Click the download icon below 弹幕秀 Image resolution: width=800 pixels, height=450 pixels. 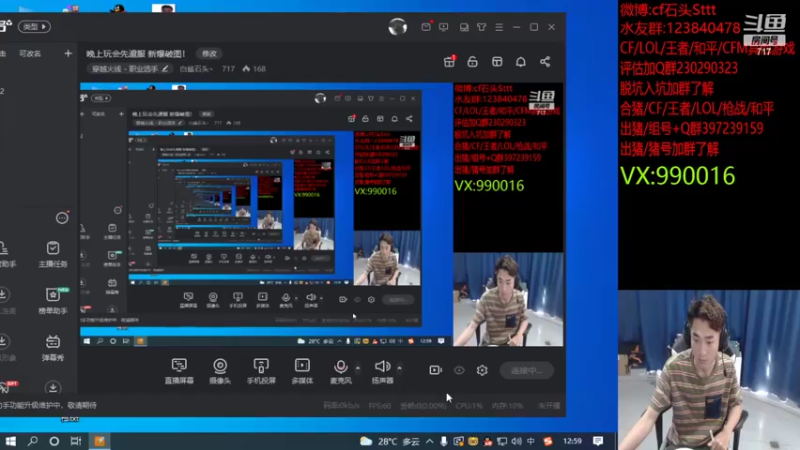click(x=53, y=388)
